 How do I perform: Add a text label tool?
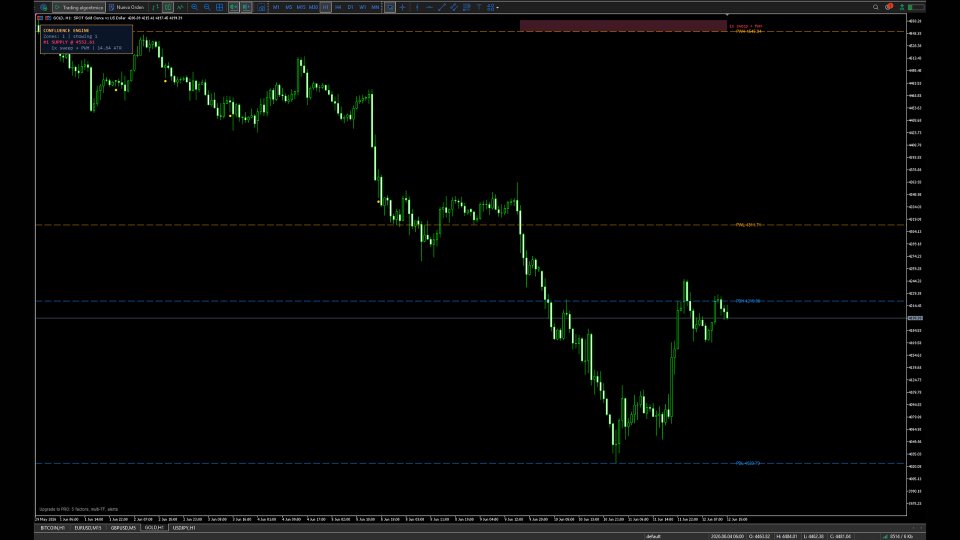(x=479, y=7)
